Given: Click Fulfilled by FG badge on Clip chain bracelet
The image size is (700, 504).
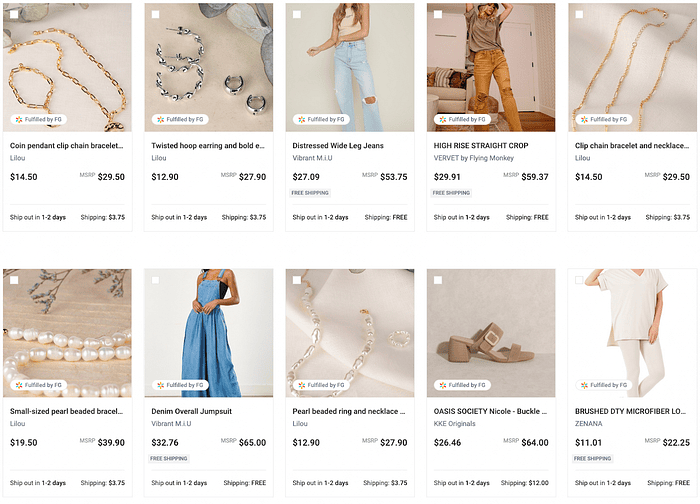Looking at the screenshot, I should click(x=605, y=119).
